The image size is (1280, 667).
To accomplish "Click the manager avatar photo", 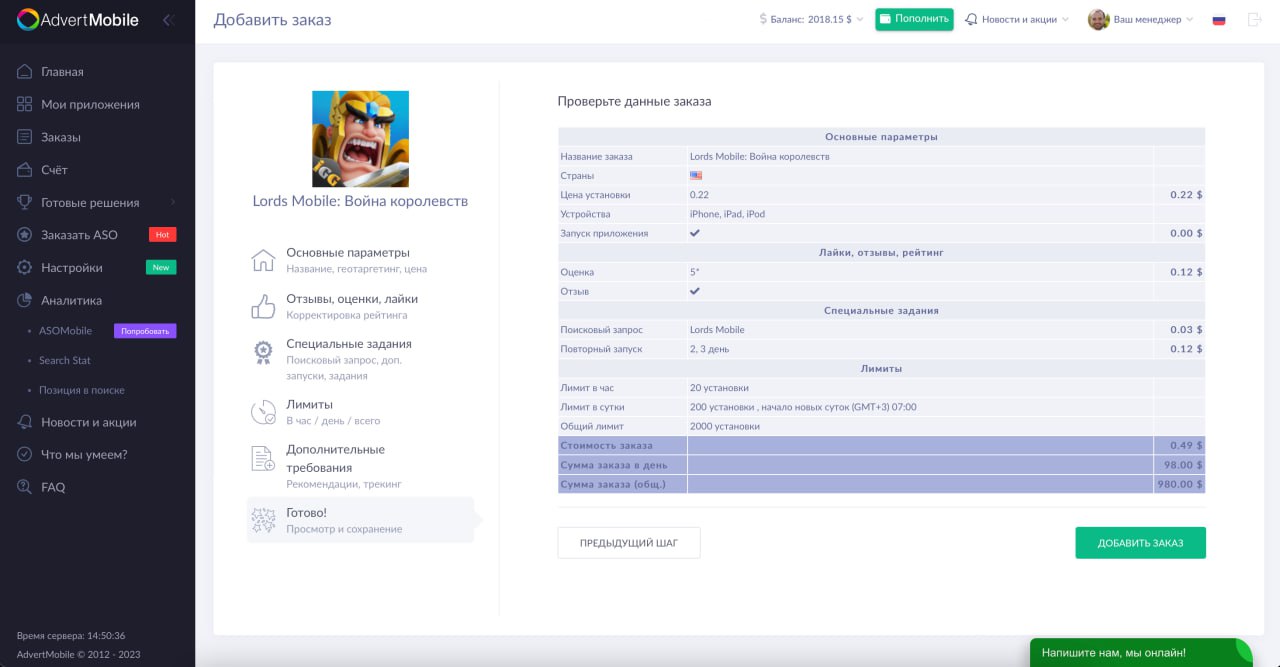I will [x=1098, y=20].
